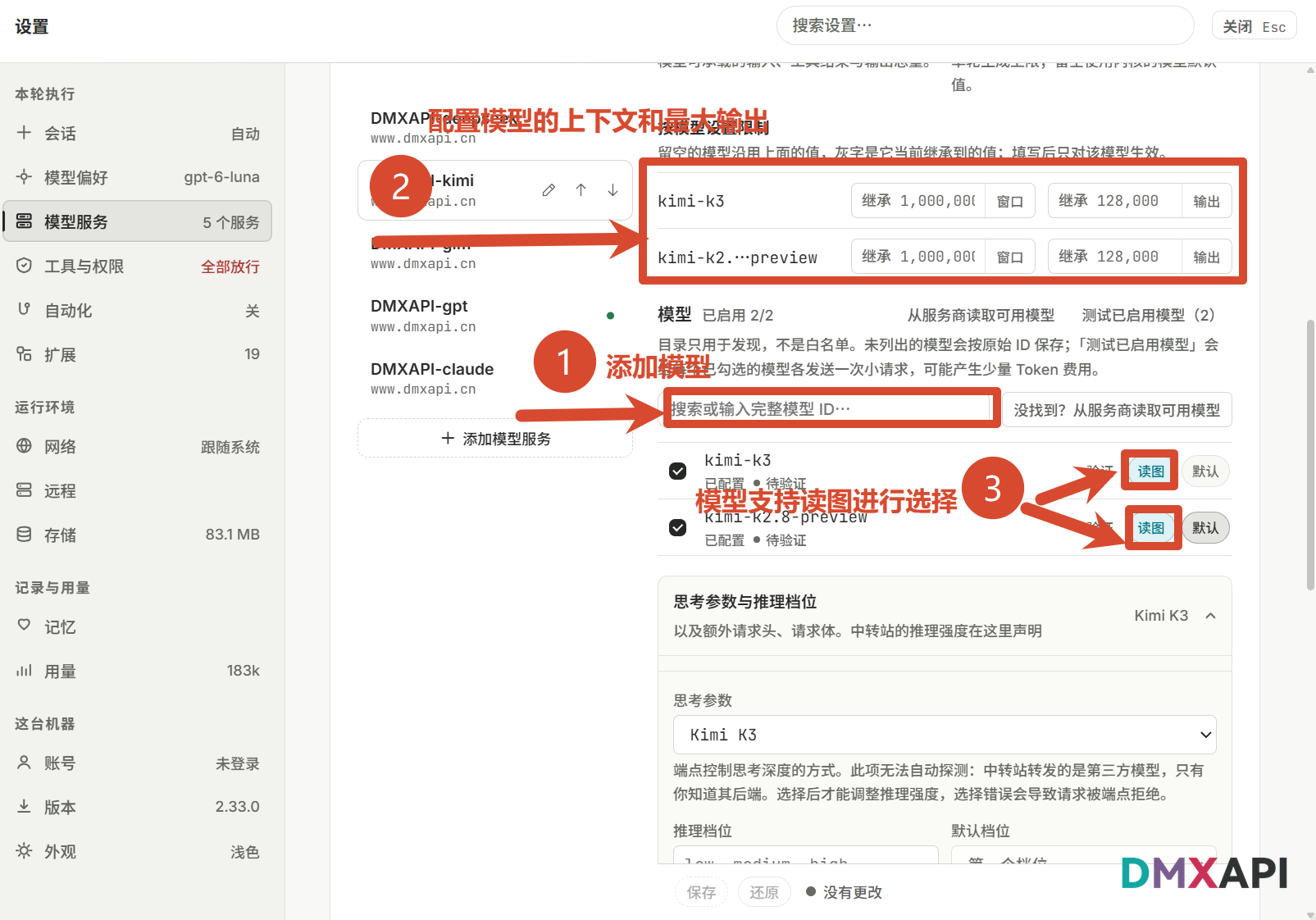Uncheck the kimi-k2.8-preview model checkbox
The height and width of the screenshot is (920, 1316).
tap(678, 527)
